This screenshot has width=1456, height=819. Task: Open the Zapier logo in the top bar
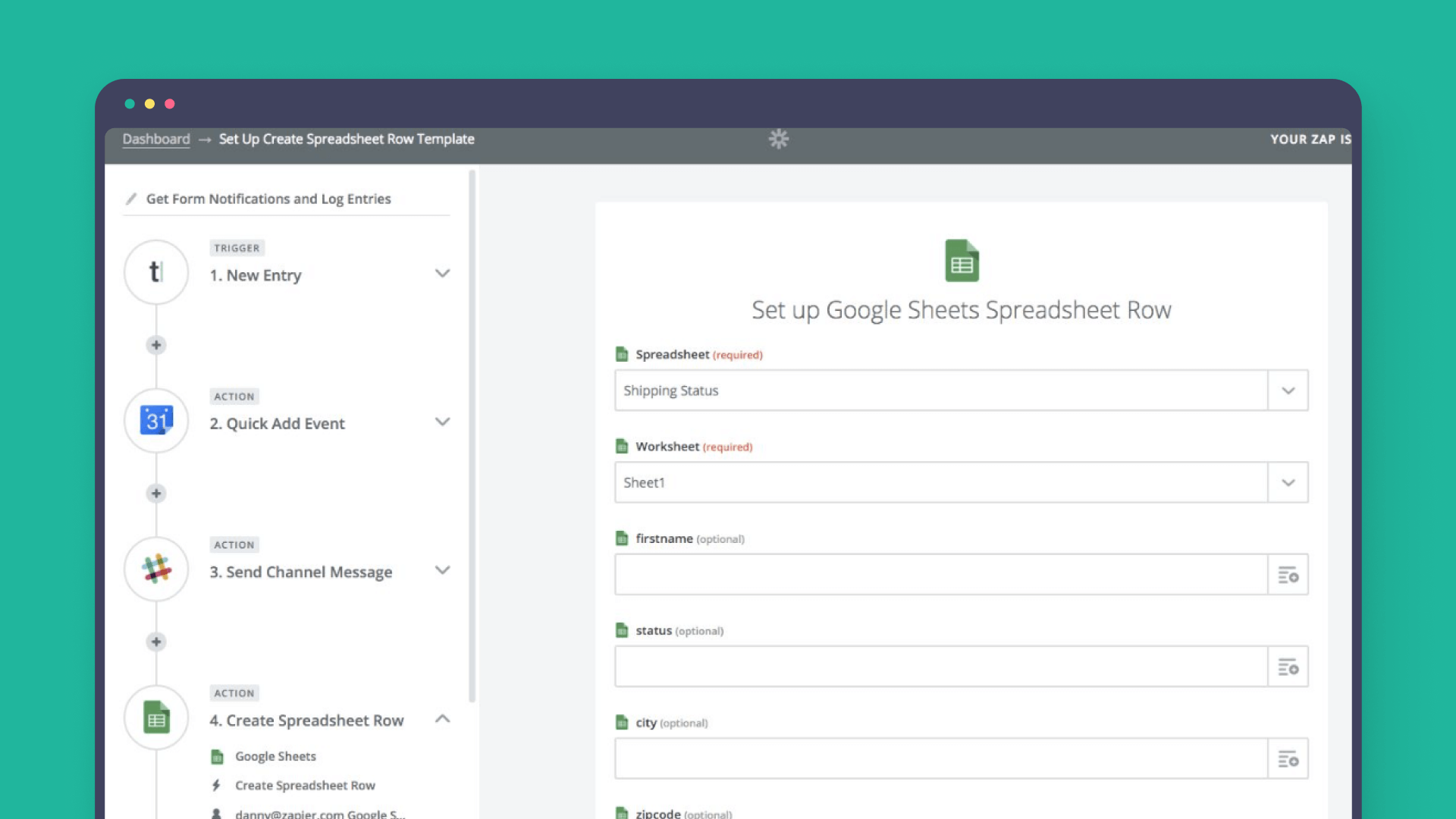778,139
